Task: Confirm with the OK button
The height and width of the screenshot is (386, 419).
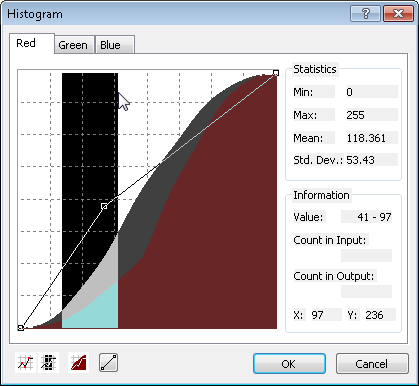Action: click(289, 364)
